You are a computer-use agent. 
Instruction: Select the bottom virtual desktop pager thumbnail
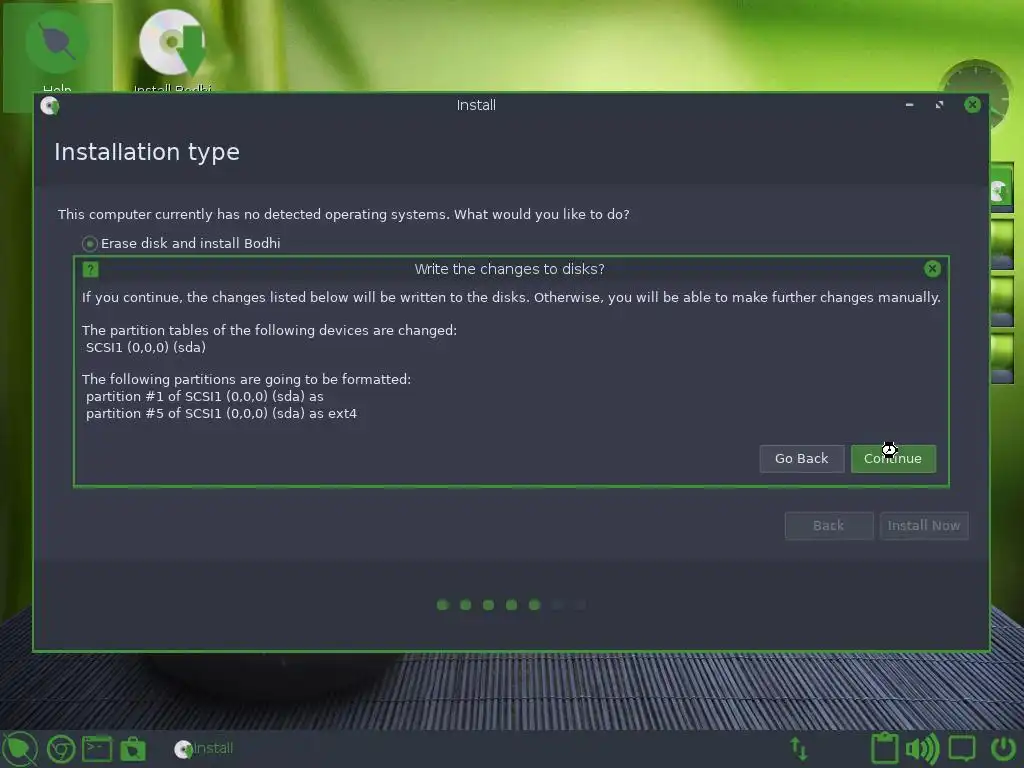[1002, 357]
